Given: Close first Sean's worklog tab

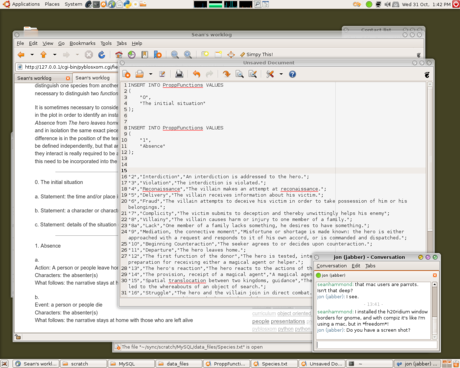Looking at the screenshot, I should coord(68,78).
